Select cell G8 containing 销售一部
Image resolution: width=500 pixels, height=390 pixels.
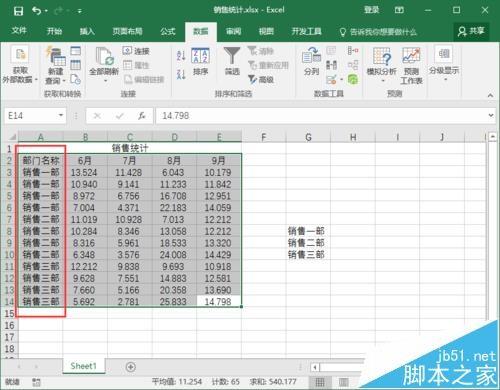coord(308,231)
